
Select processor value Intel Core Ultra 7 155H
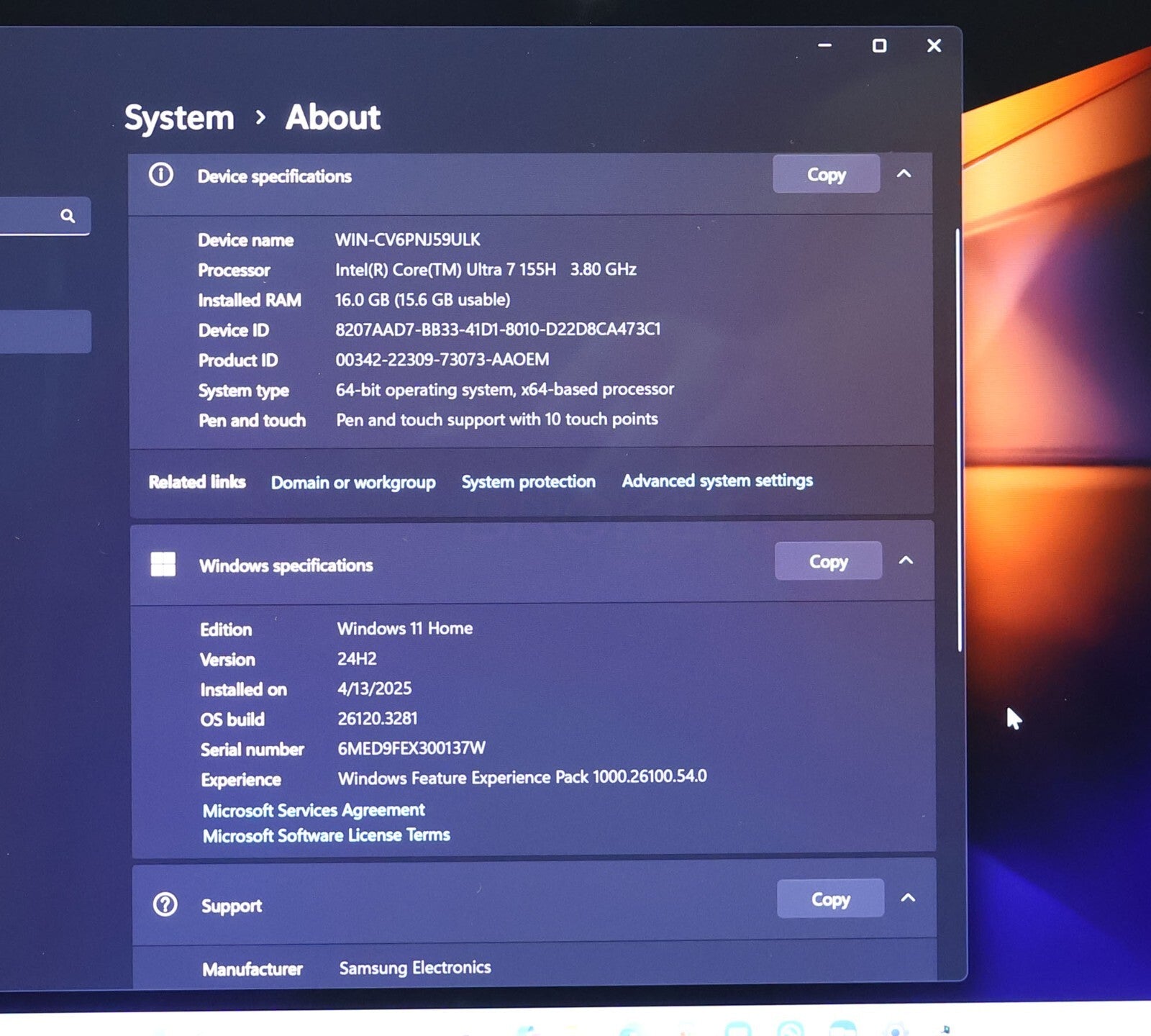click(x=486, y=269)
